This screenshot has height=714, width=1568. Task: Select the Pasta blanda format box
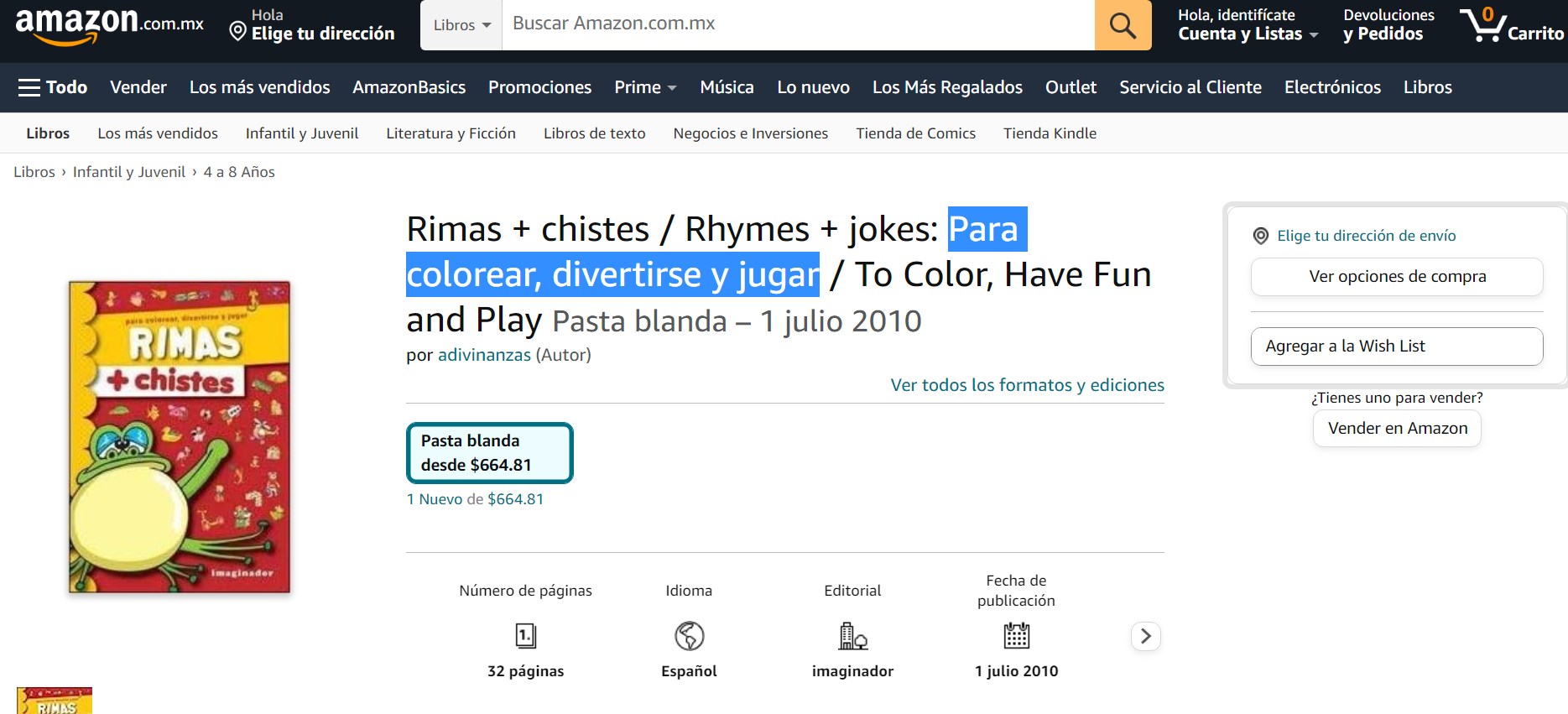click(x=490, y=453)
